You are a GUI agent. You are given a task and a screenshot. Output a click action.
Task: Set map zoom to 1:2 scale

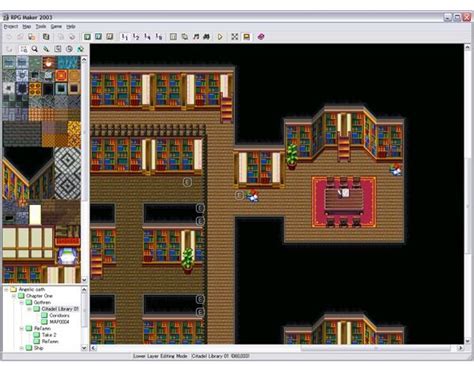point(136,37)
